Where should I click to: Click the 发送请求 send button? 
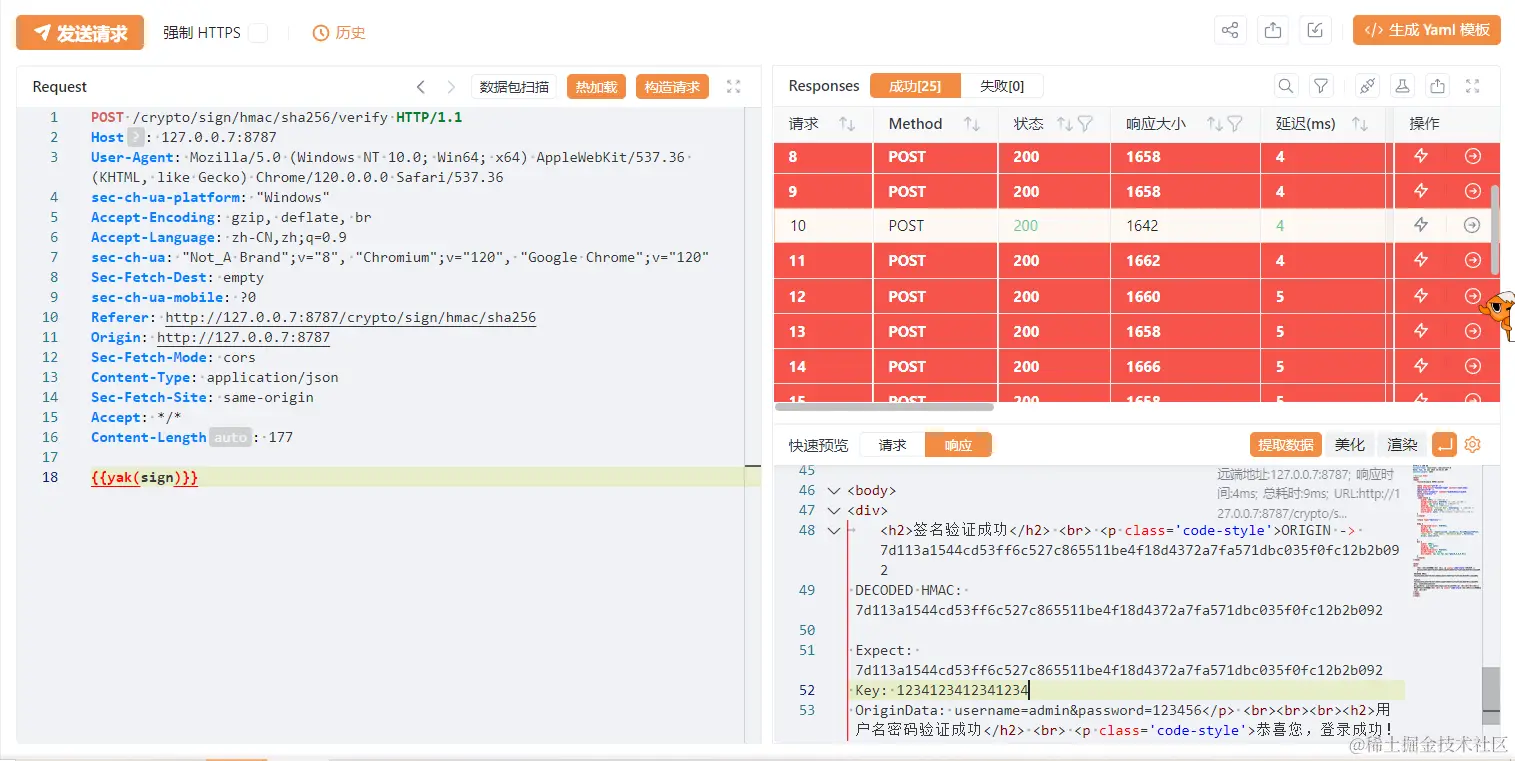point(80,33)
